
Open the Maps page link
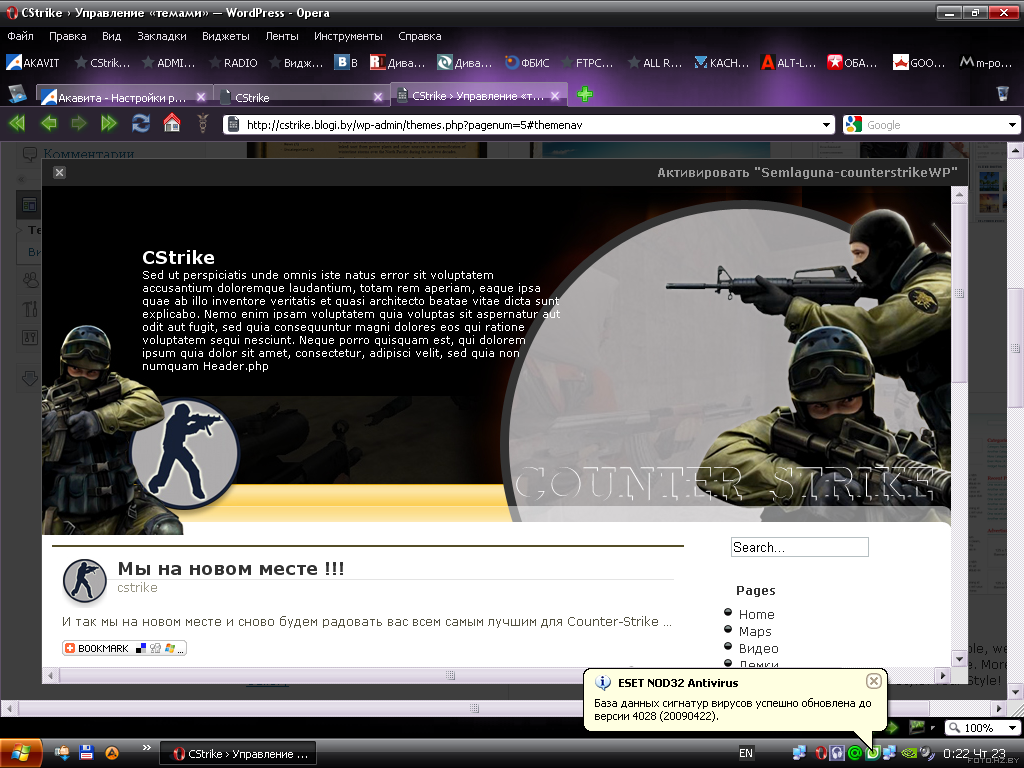[755, 631]
